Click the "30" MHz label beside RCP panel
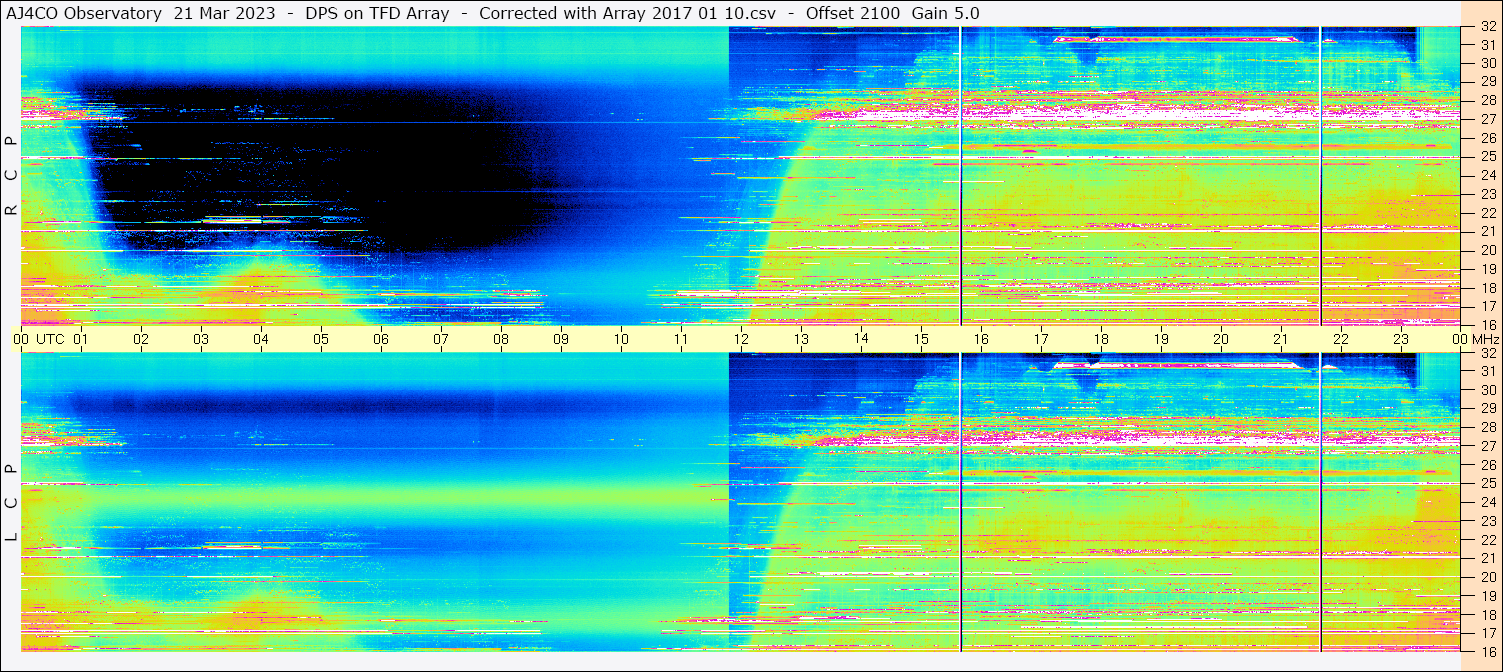This screenshot has height=672, width=1503. (x=1487, y=63)
